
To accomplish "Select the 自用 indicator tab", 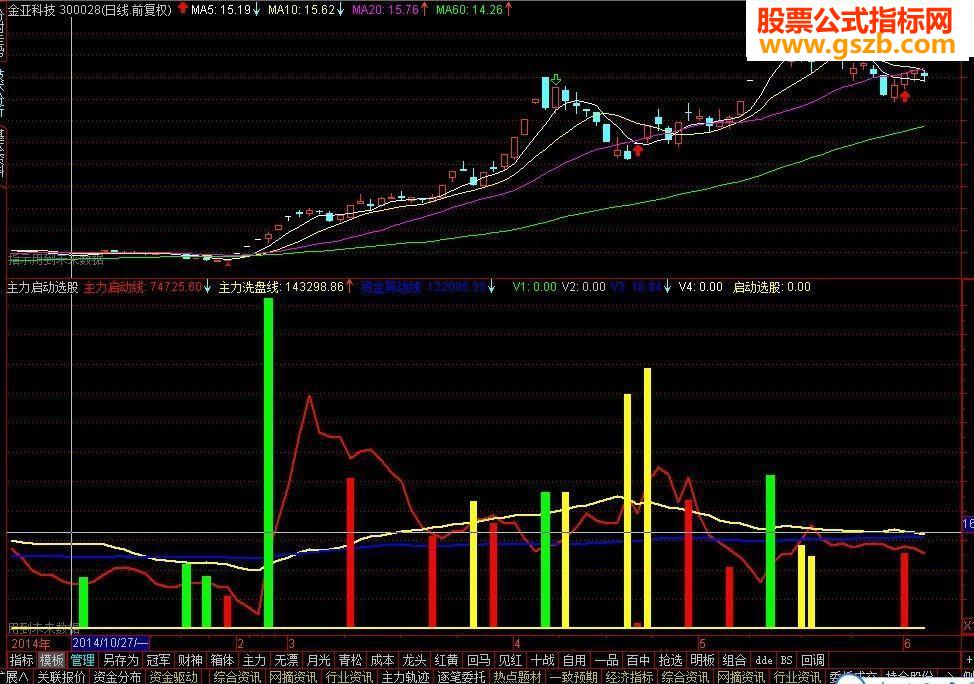I will 575,660.
